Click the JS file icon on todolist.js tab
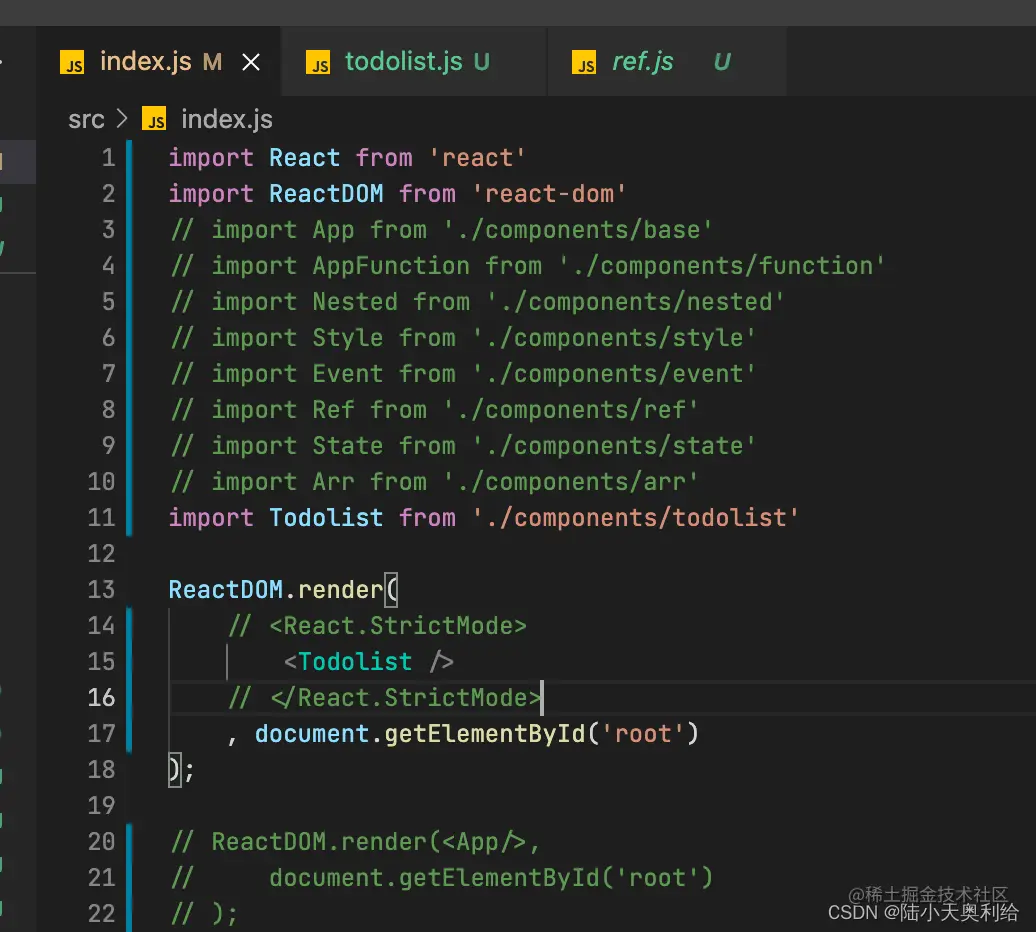The image size is (1036, 932). (x=318, y=62)
